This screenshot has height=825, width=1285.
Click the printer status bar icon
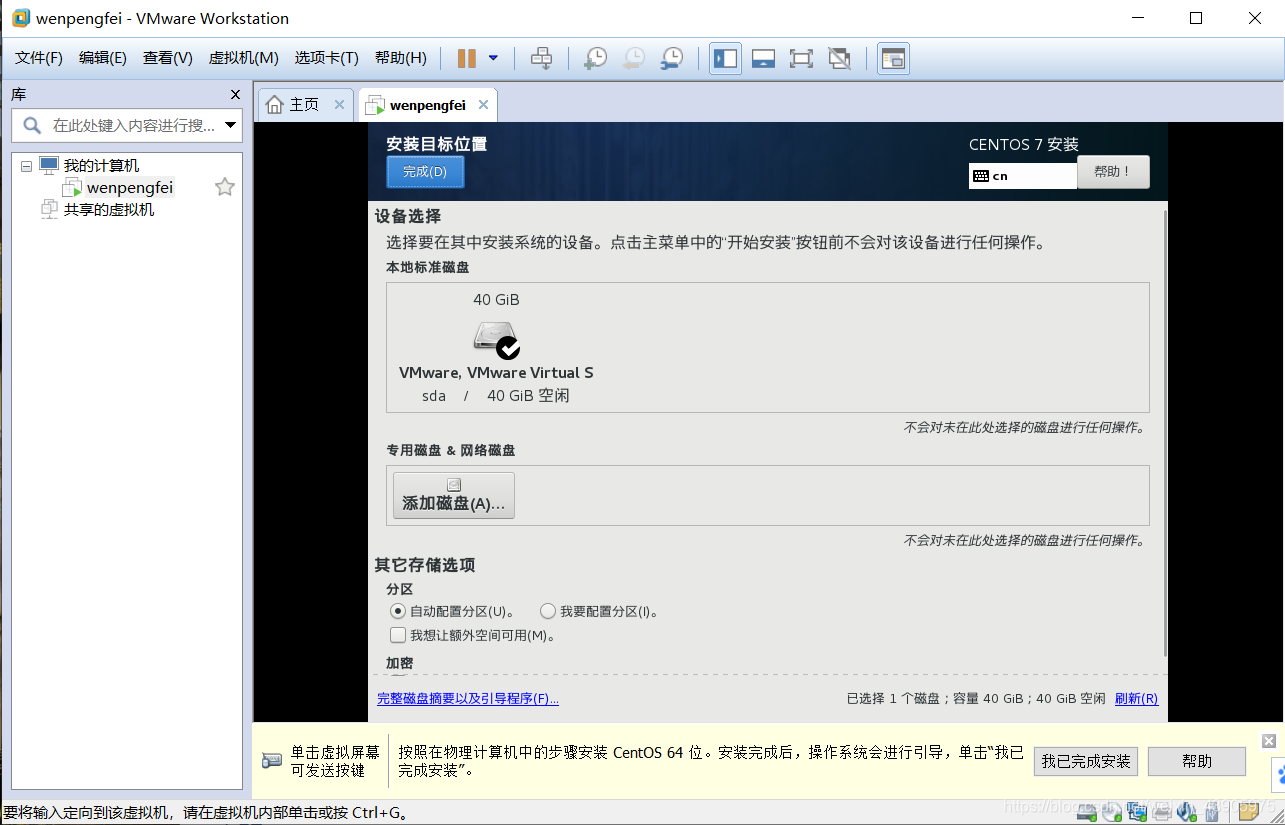pos(1160,812)
